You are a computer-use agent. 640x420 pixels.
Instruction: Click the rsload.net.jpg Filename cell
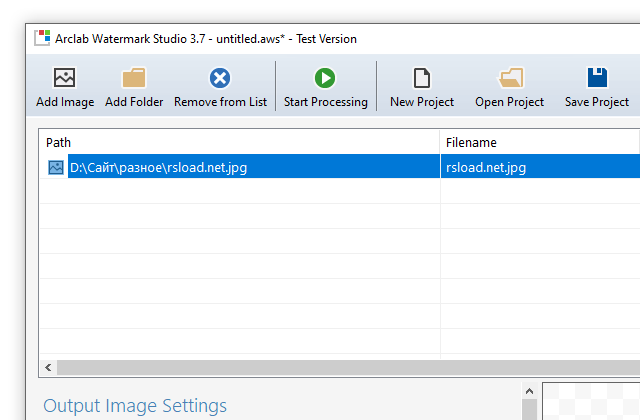(486, 168)
